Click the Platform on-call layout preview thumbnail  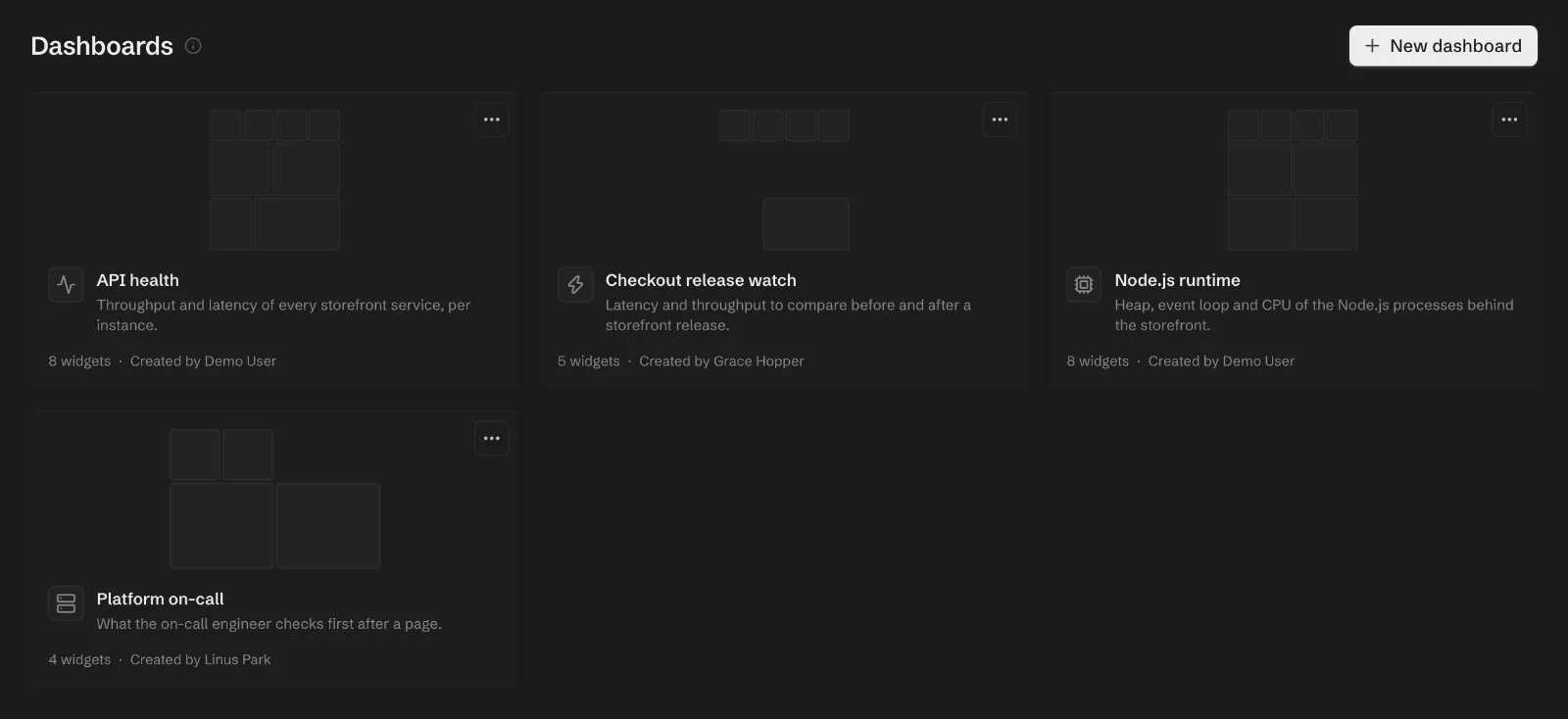(x=274, y=499)
